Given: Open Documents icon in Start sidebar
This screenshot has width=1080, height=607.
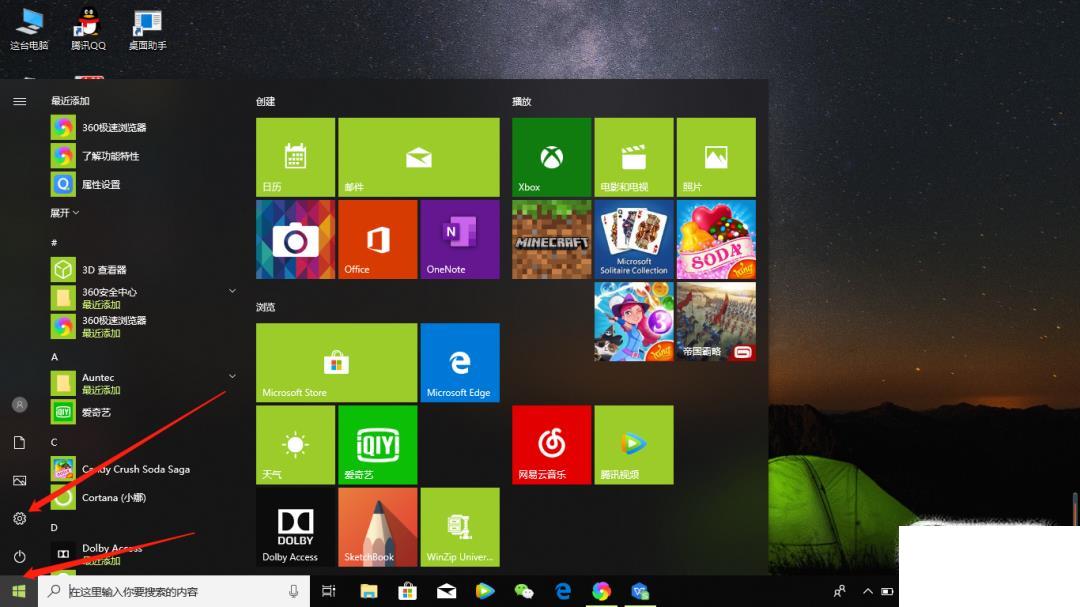Looking at the screenshot, I should [19, 442].
